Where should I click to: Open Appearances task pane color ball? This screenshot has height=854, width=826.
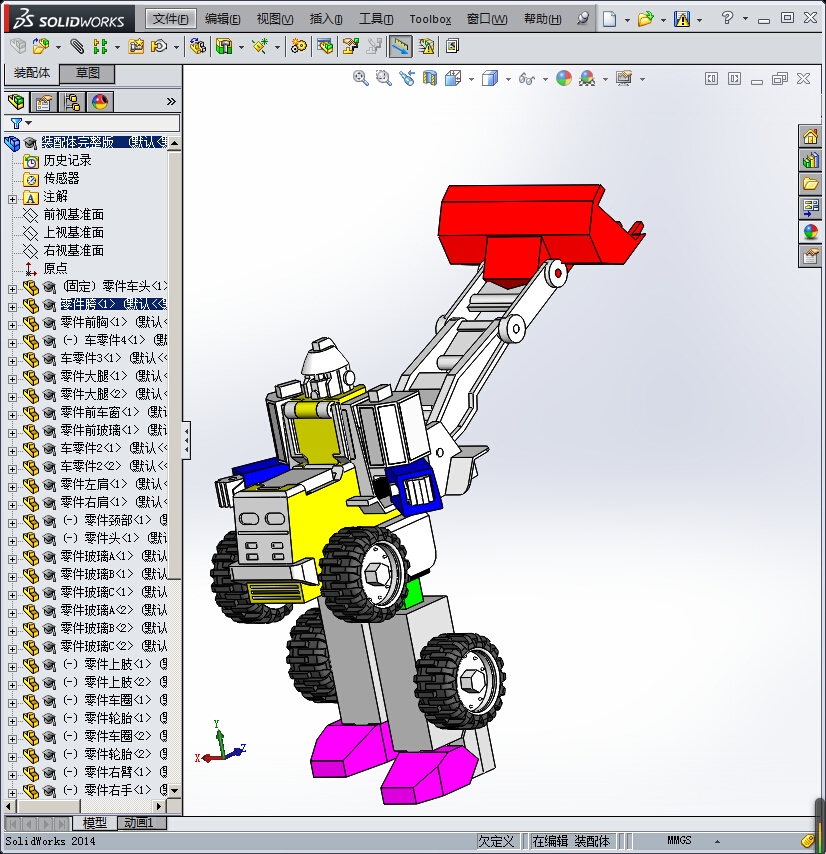click(x=810, y=231)
